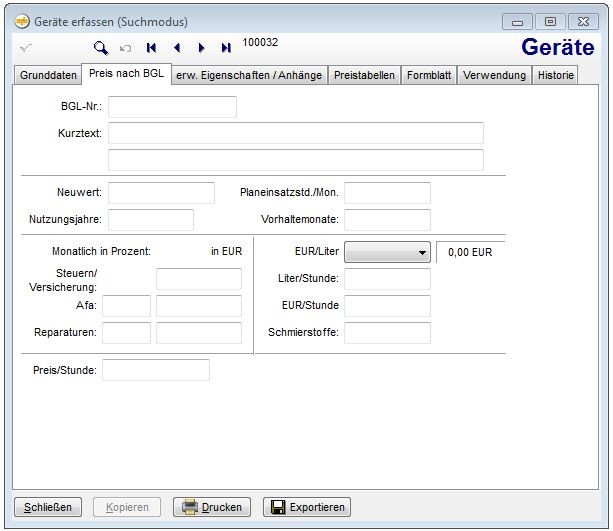The height and width of the screenshot is (531, 613).
Task: Click the magnifier search icon in toolbar
Action: pyautogui.click(x=100, y=47)
